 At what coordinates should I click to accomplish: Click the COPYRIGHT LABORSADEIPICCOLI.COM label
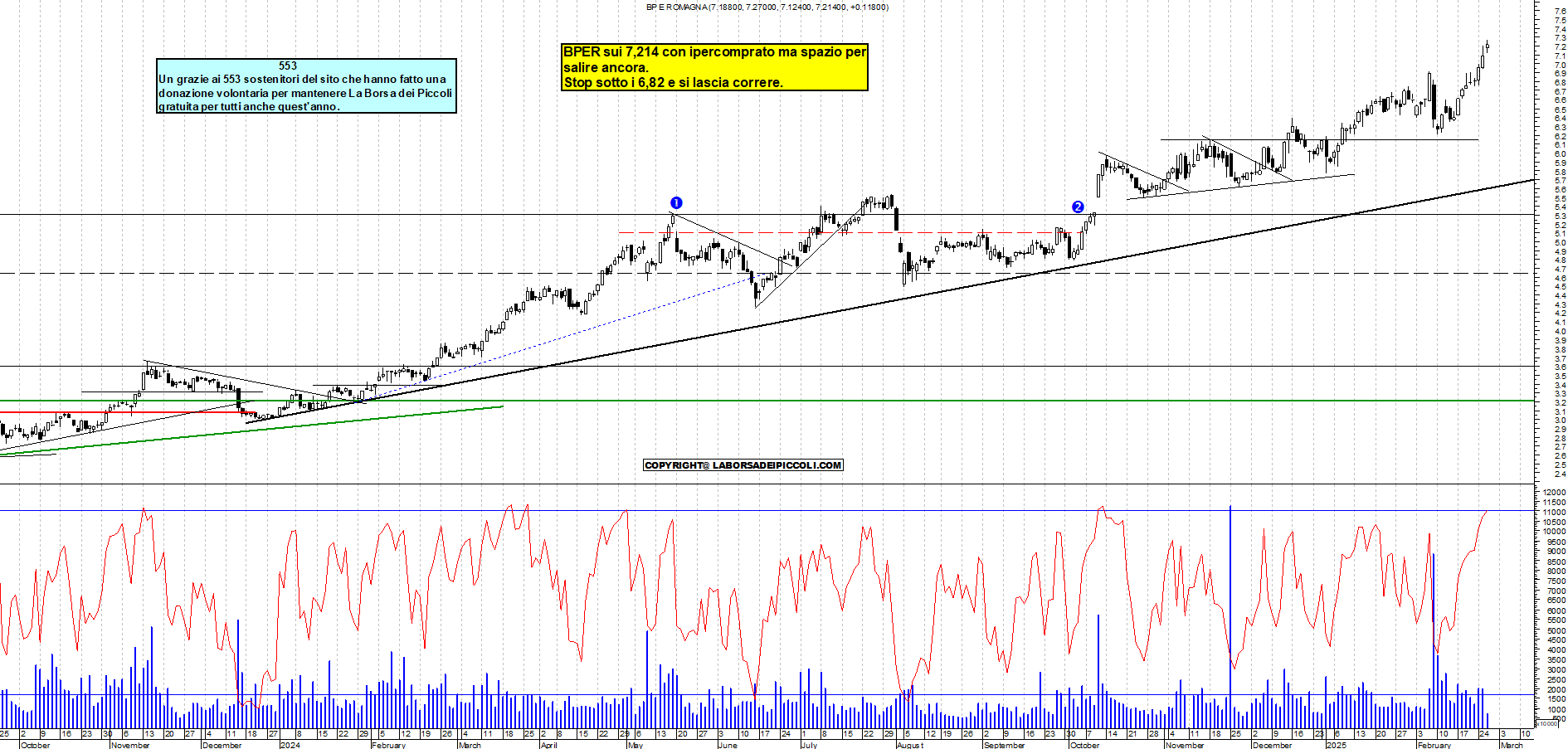click(x=743, y=465)
